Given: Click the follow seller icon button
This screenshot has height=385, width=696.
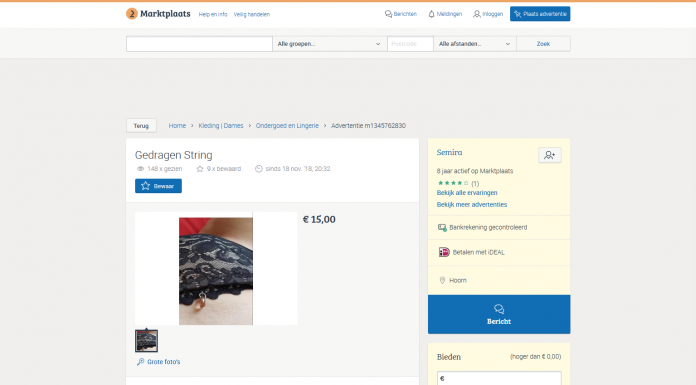Looking at the screenshot, I should pyautogui.click(x=550, y=155).
